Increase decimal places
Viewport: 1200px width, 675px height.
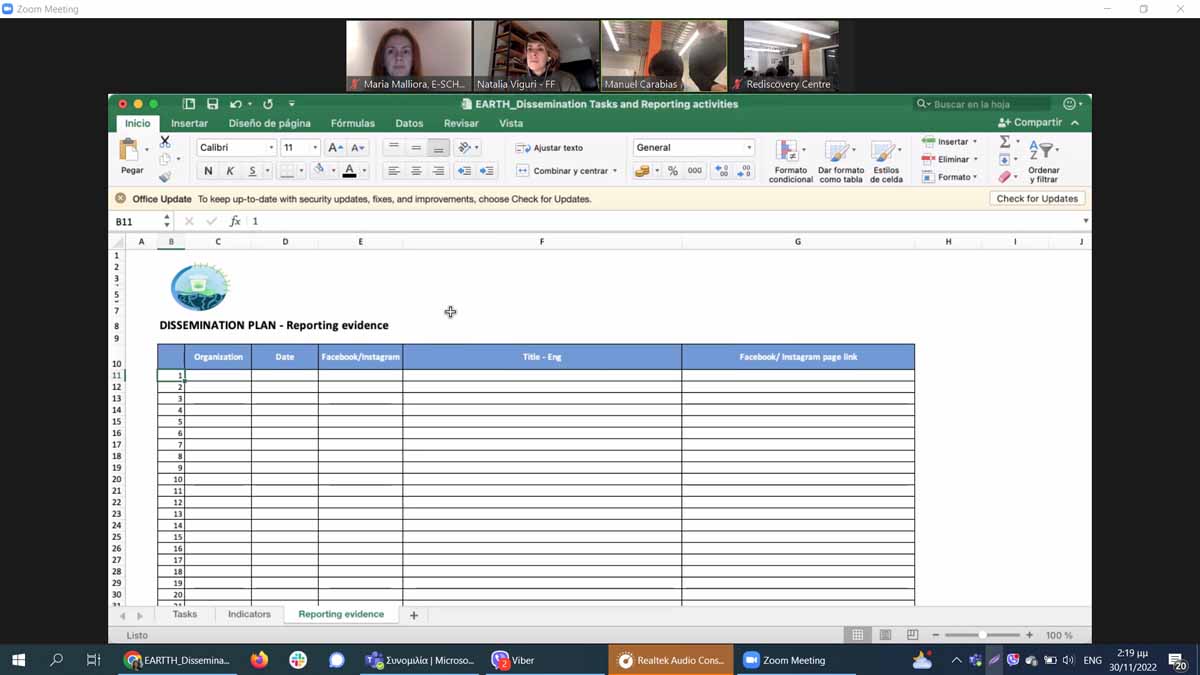721,171
